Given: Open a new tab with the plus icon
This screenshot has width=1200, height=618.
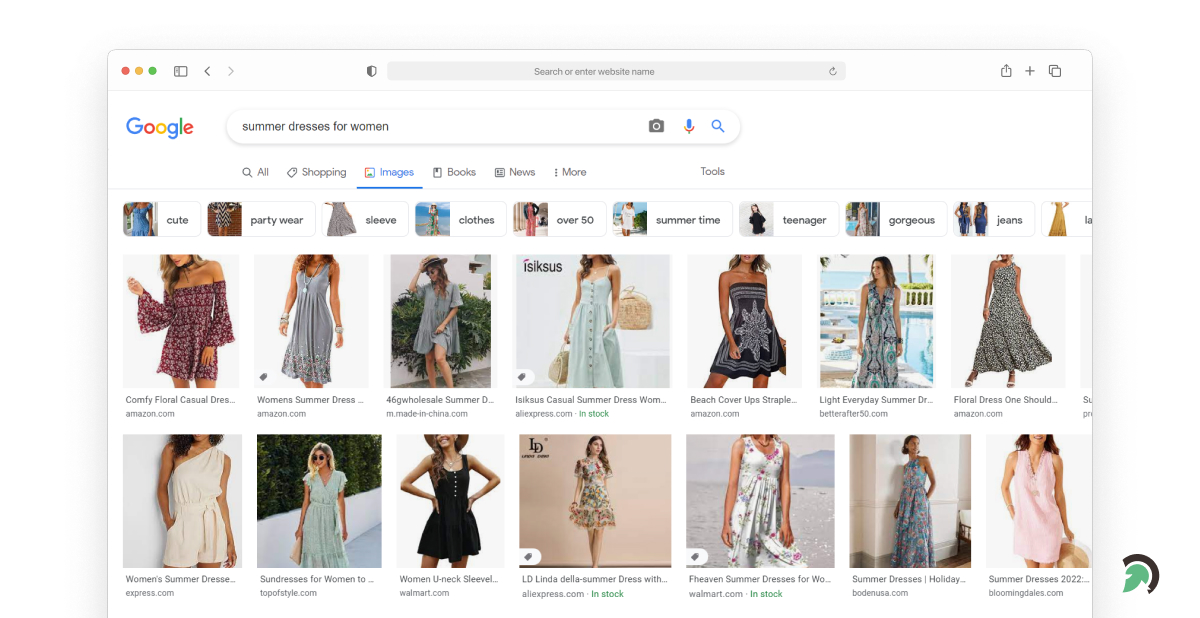Looking at the screenshot, I should tap(1030, 71).
